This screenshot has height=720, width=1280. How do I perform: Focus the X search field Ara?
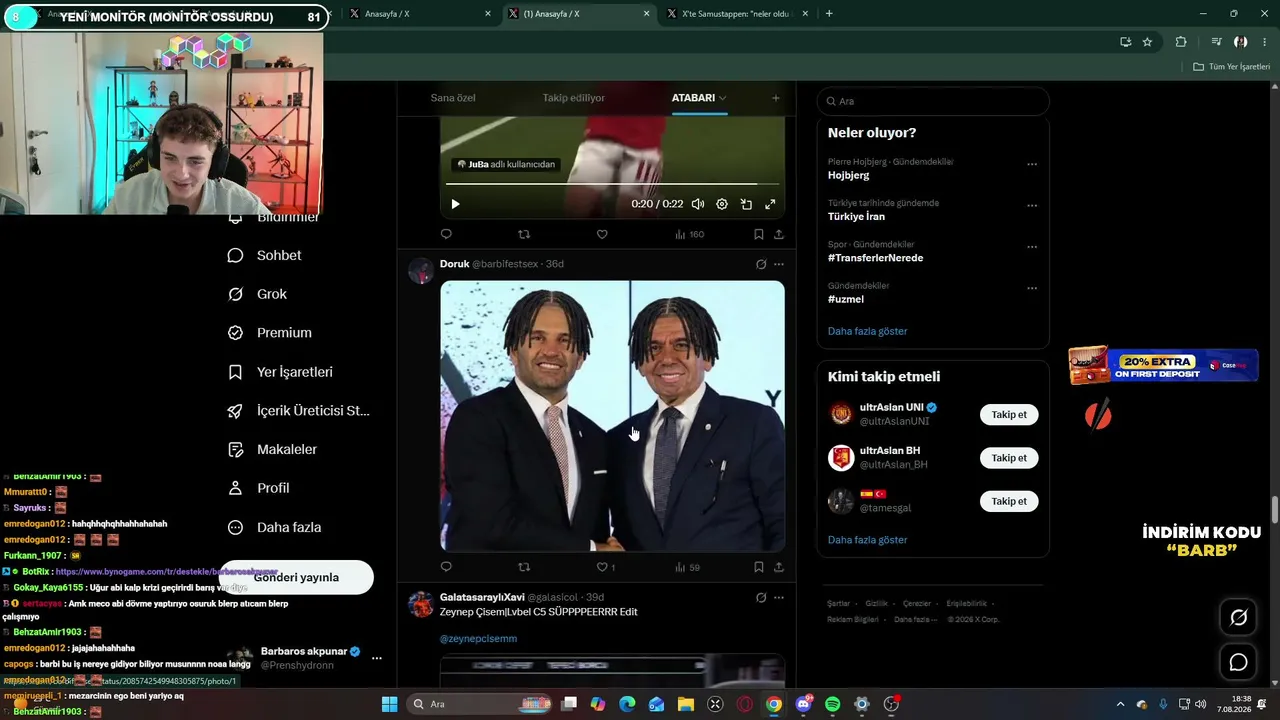coord(933,101)
